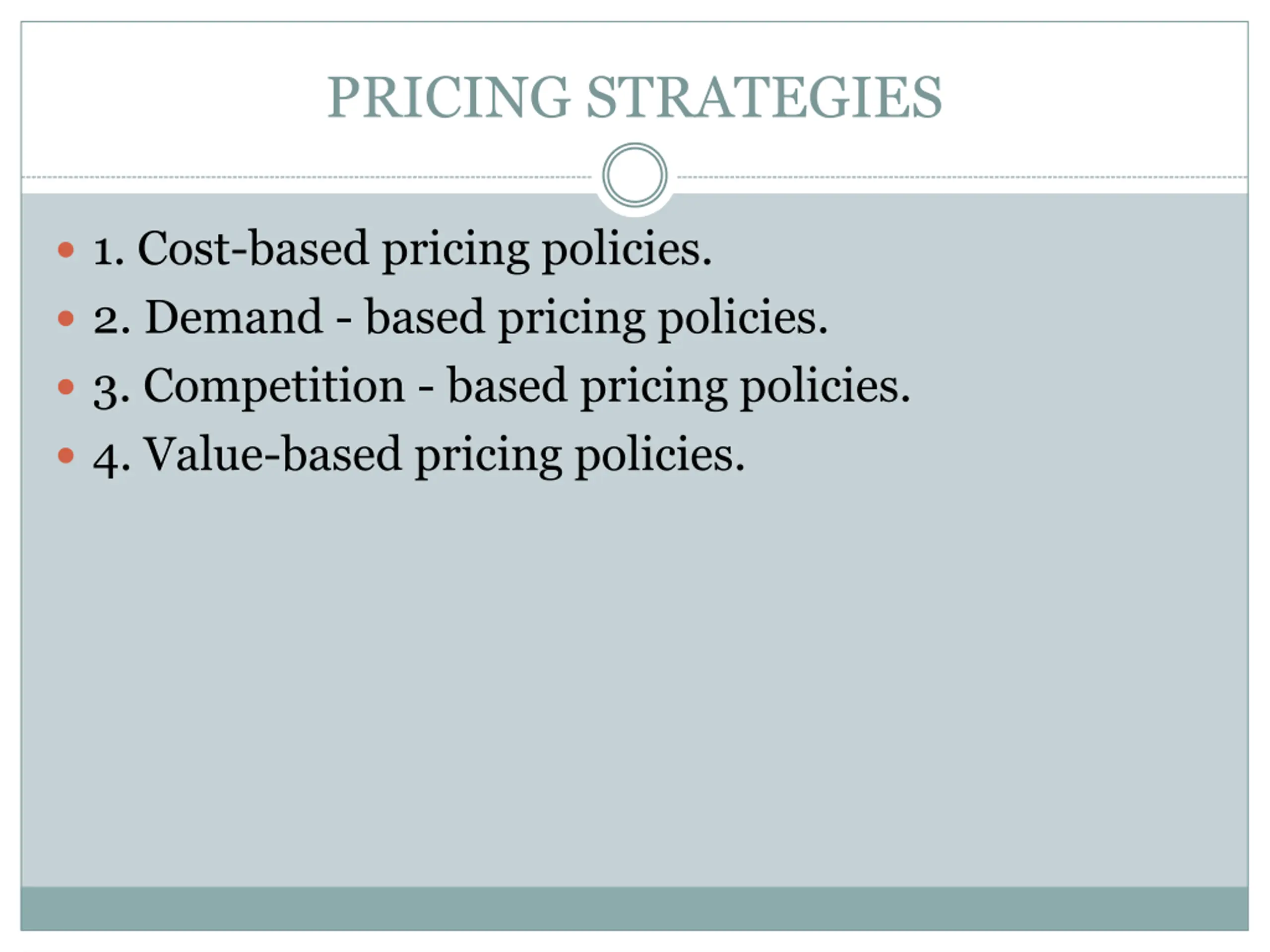Click the dashed divider left of circle
The width and height of the screenshot is (1270, 952).
(x=307, y=178)
